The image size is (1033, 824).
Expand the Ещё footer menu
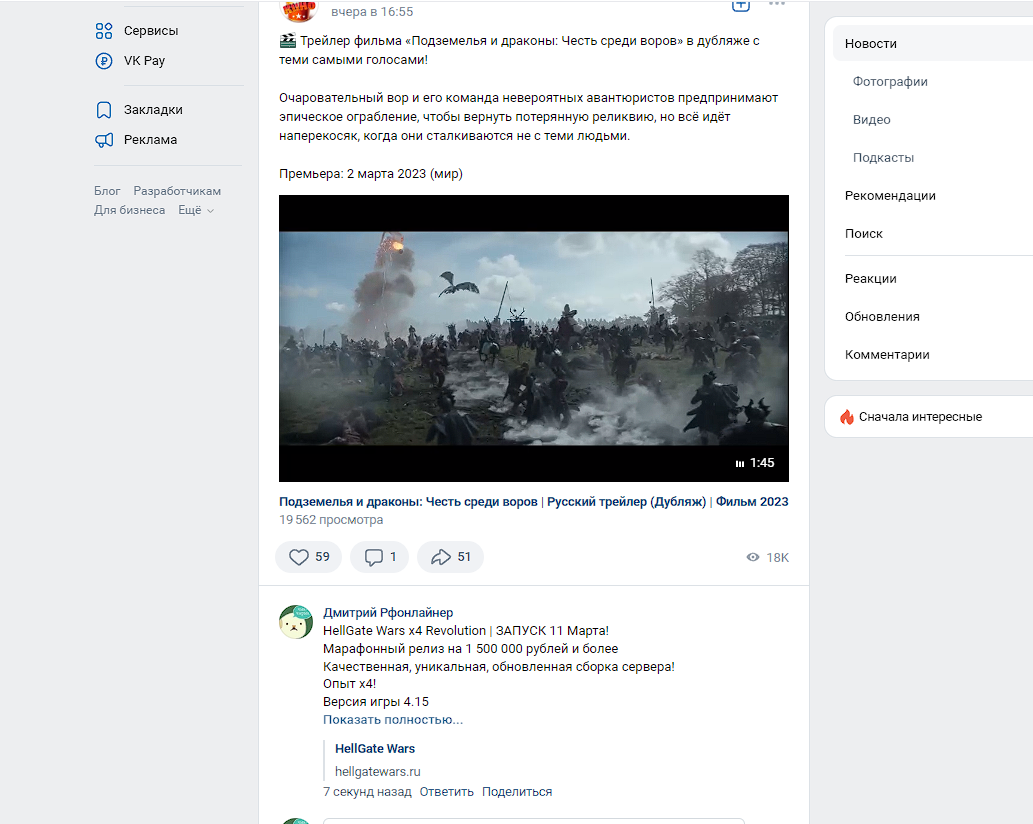click(196, 210)
